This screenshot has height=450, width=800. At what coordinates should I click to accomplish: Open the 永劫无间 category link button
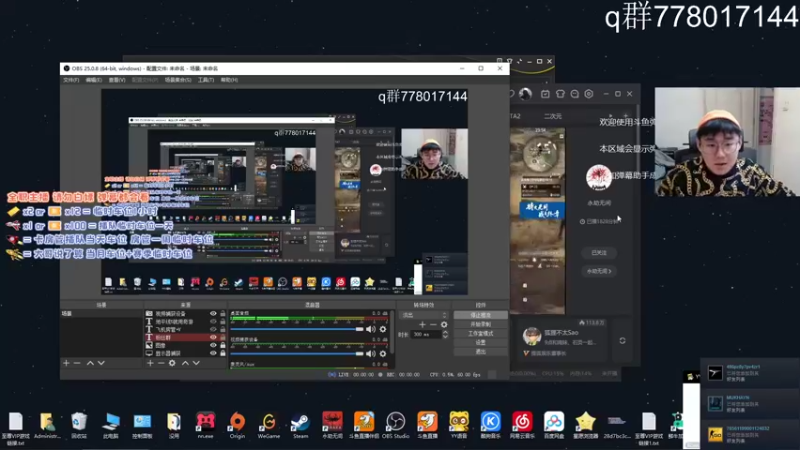[599, 271]
